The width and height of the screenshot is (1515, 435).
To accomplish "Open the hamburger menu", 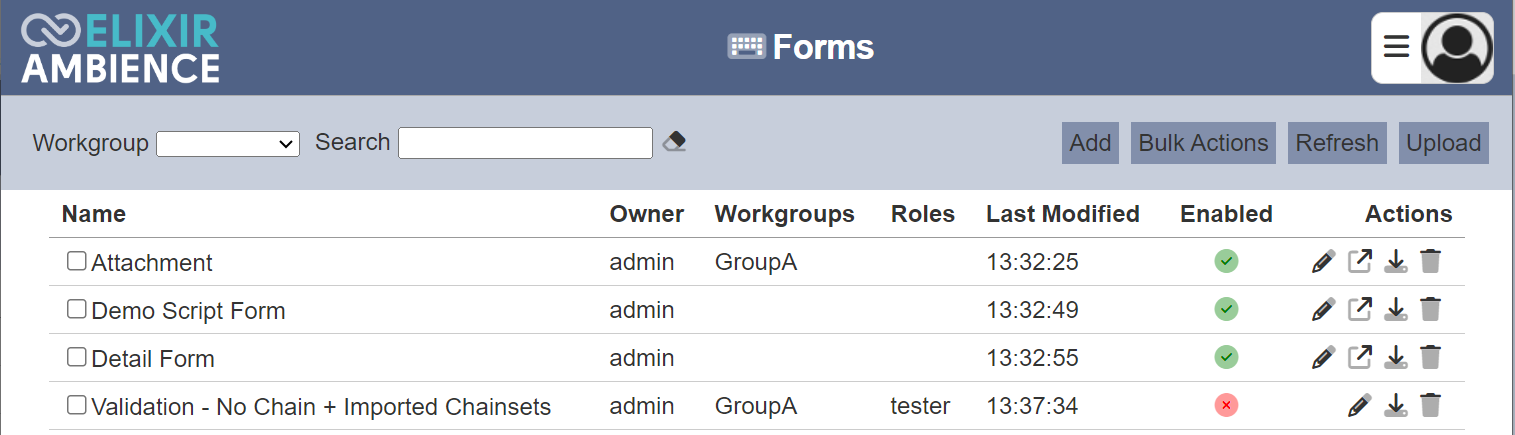I will point(1396,47).
